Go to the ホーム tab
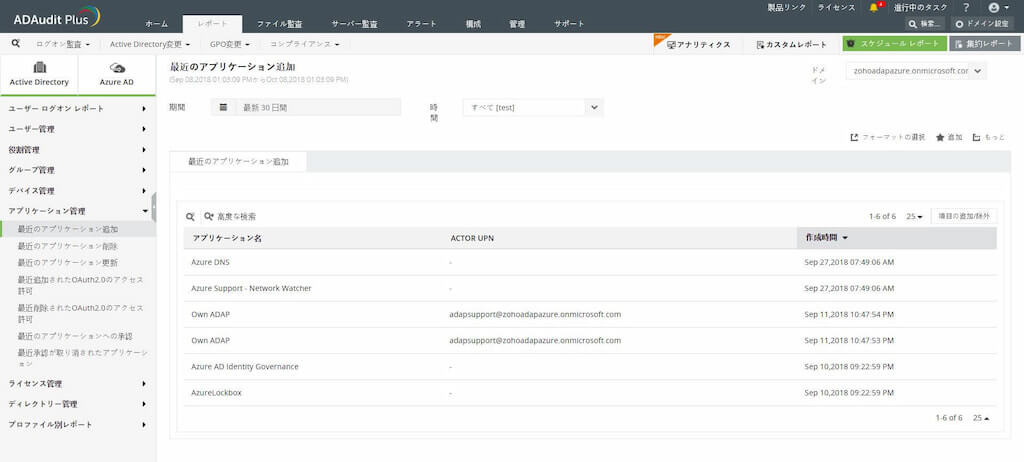The image size is (1024, 462). pos(156,24)
